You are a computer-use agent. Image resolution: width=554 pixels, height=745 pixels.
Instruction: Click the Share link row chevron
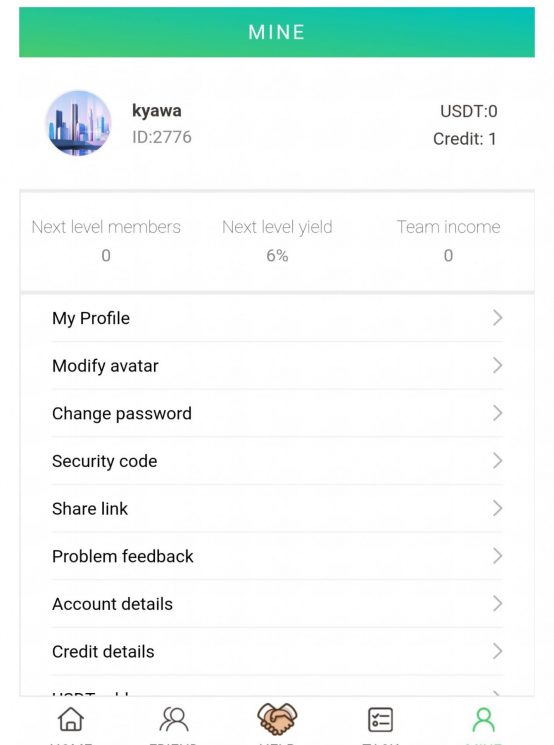[x=497, y=508]
